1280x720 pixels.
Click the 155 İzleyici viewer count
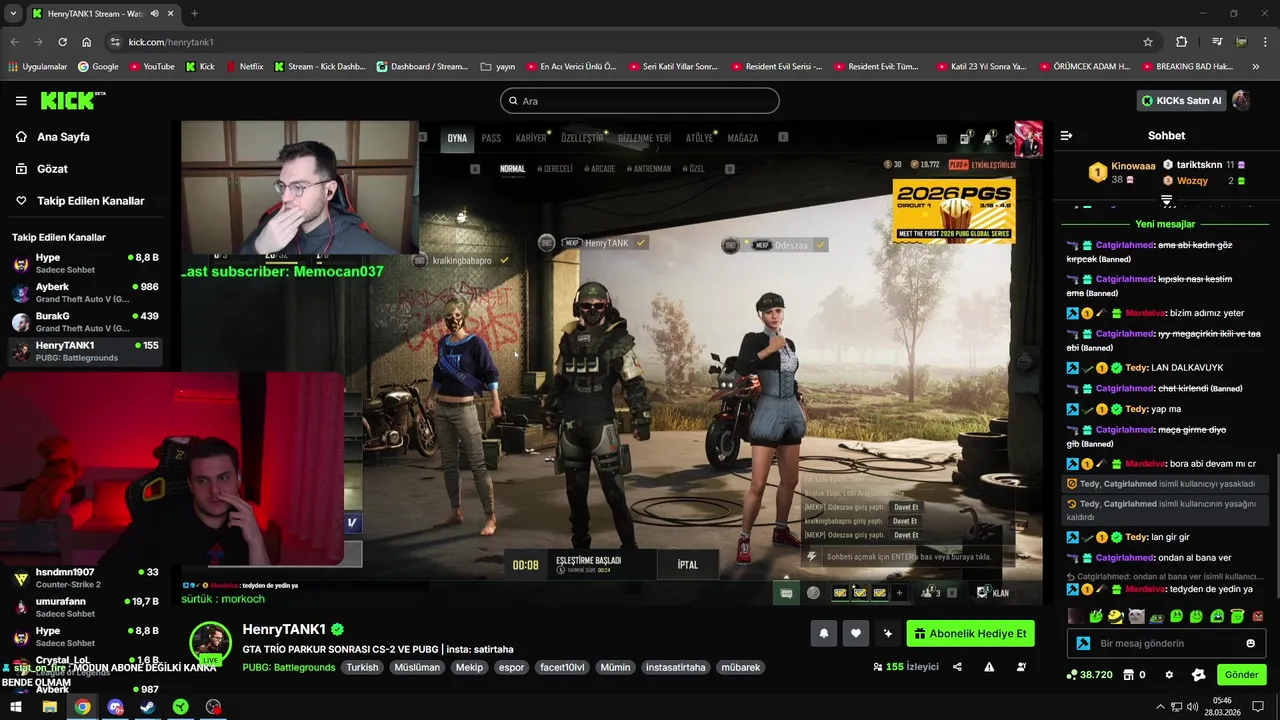(x=906, y=667)
